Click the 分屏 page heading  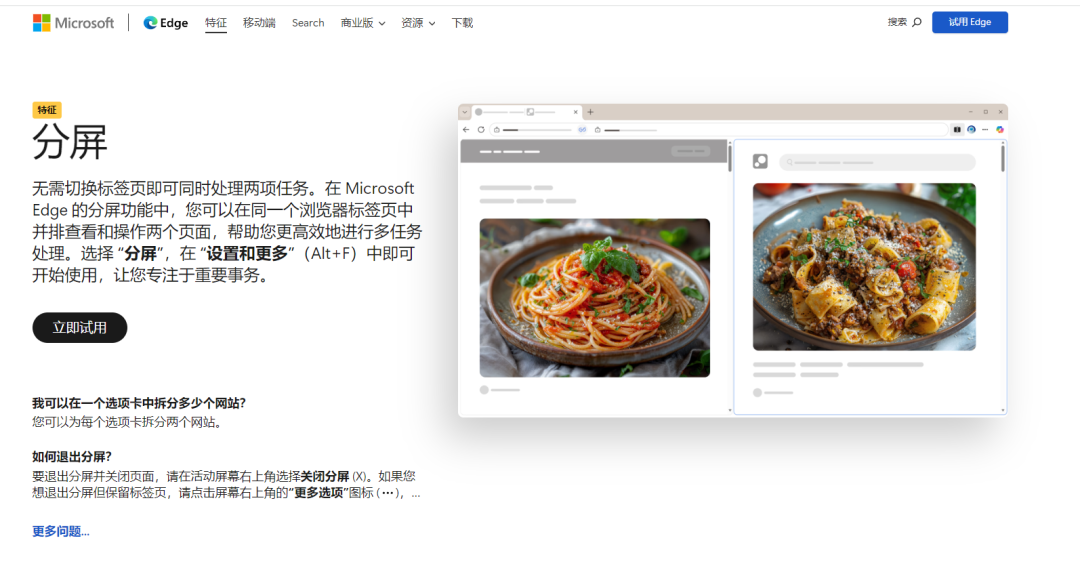coord(70,143)
